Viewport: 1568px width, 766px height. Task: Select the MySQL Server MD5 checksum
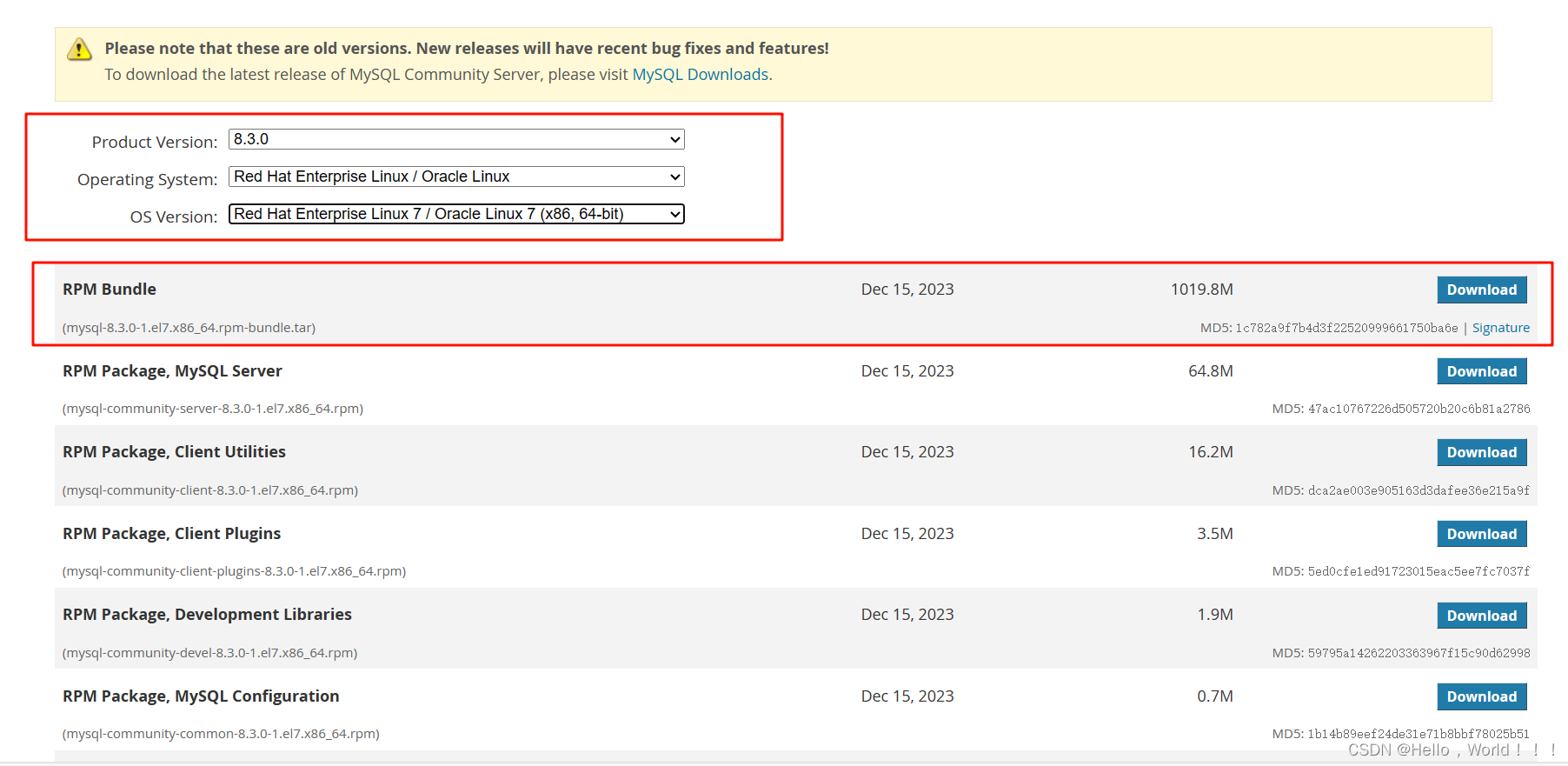[x=1419, y=409]
